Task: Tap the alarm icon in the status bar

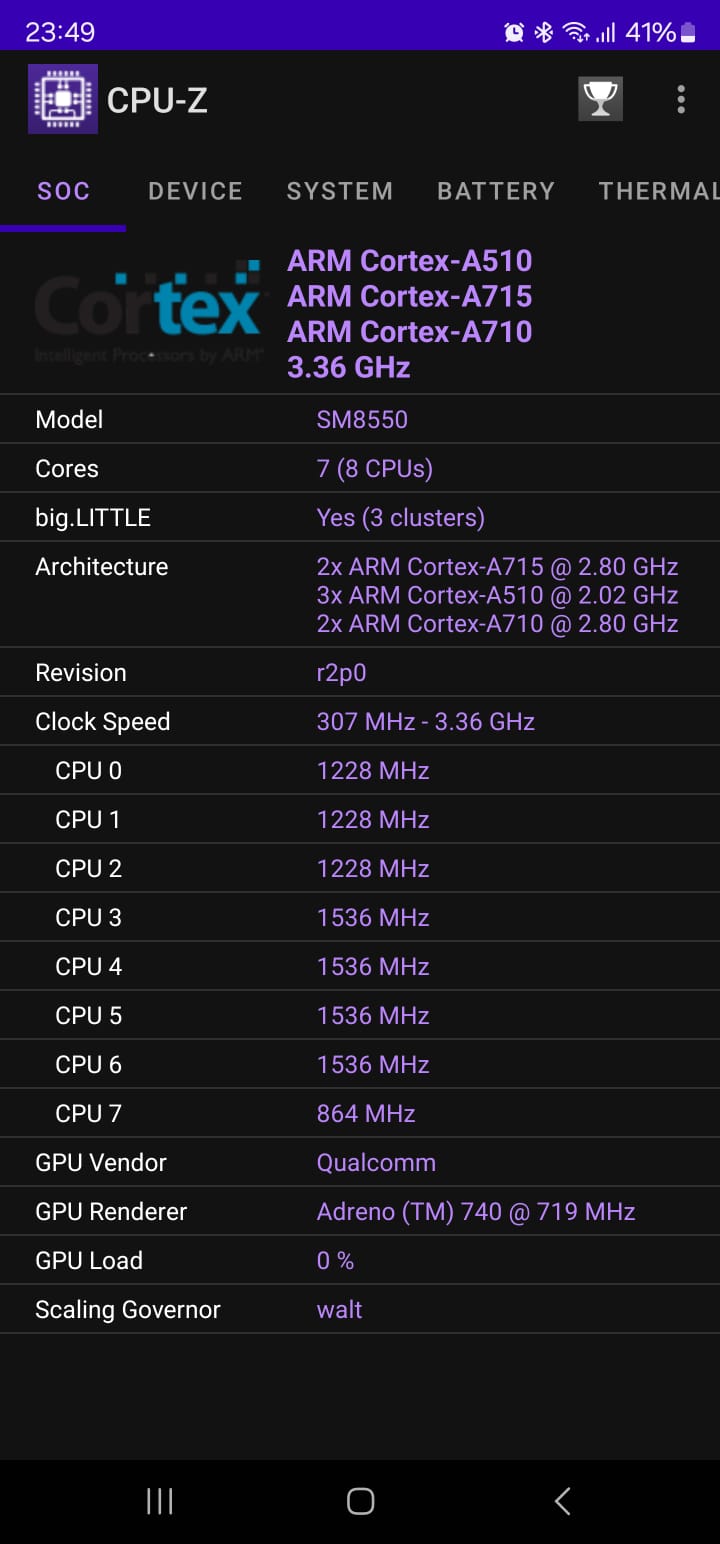Action: click(x=514, y=33)
